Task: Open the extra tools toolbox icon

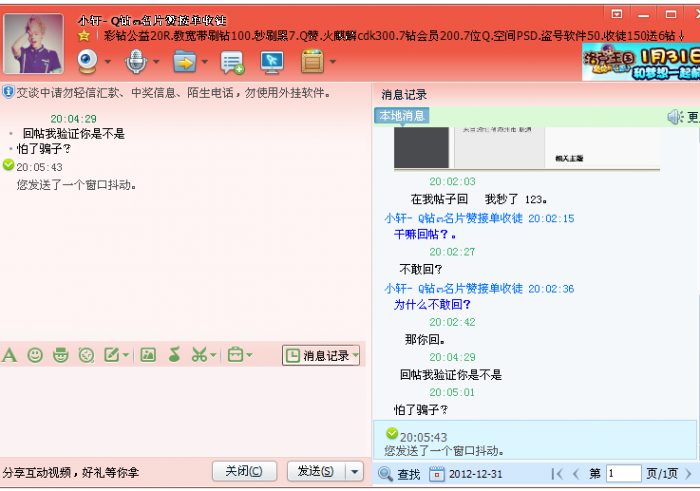Action: click(235, 355)
